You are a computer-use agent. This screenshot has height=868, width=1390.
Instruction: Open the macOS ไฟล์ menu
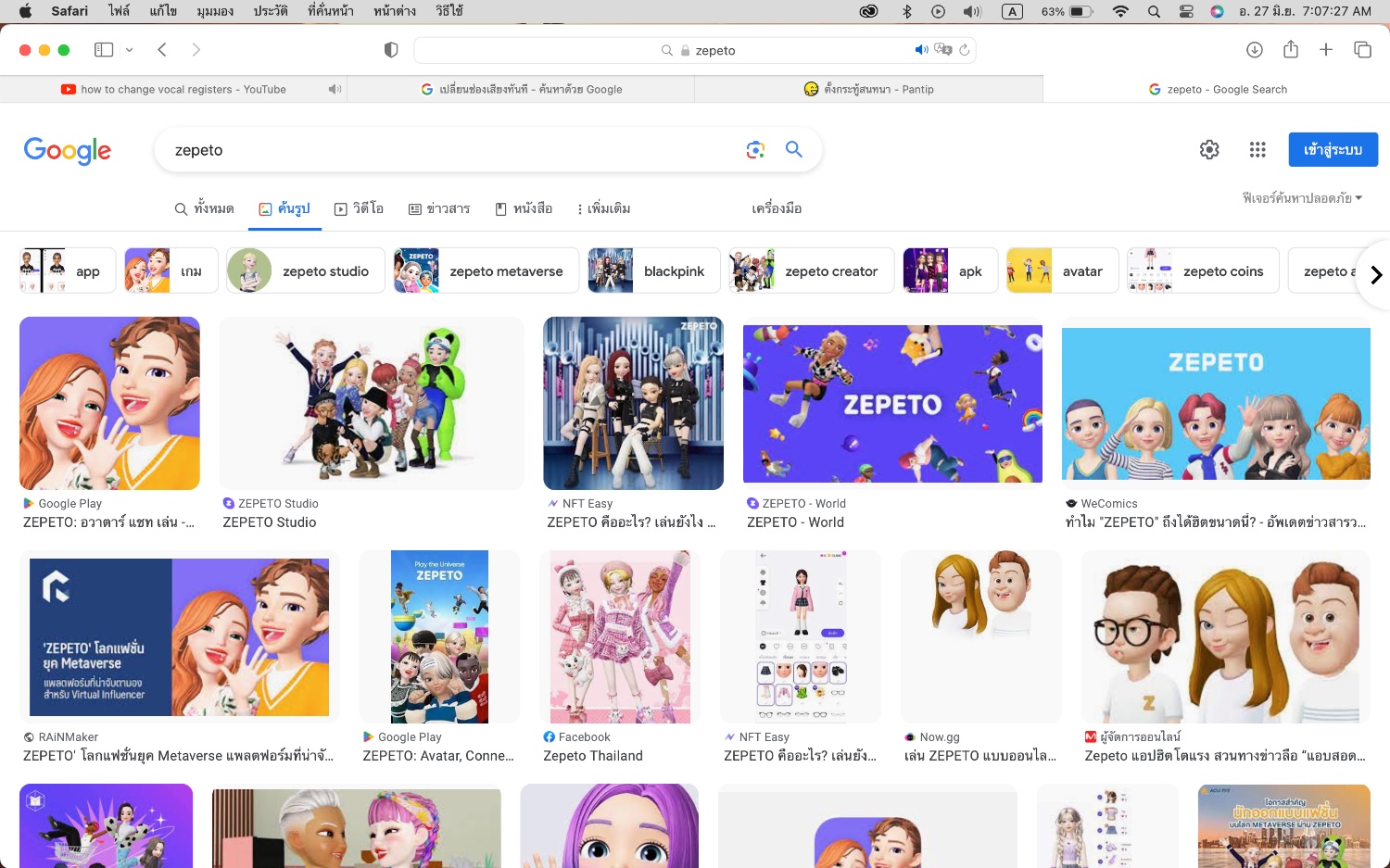tap(119, 11)
